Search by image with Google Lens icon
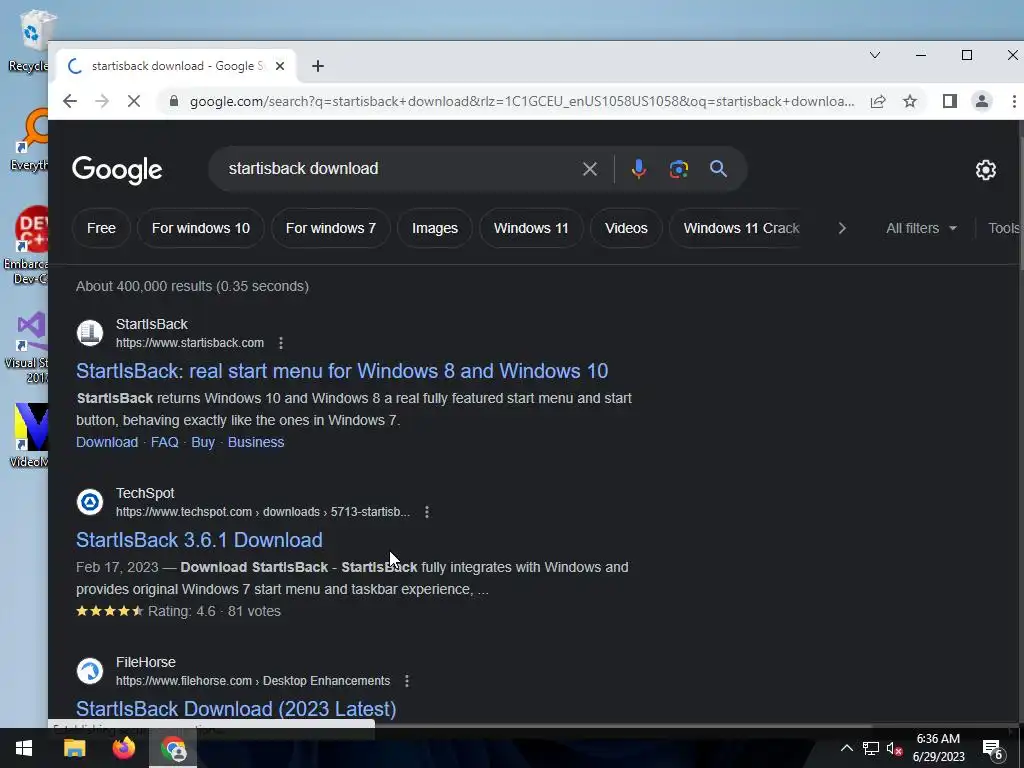1024x768 pixels. point(679,169)
